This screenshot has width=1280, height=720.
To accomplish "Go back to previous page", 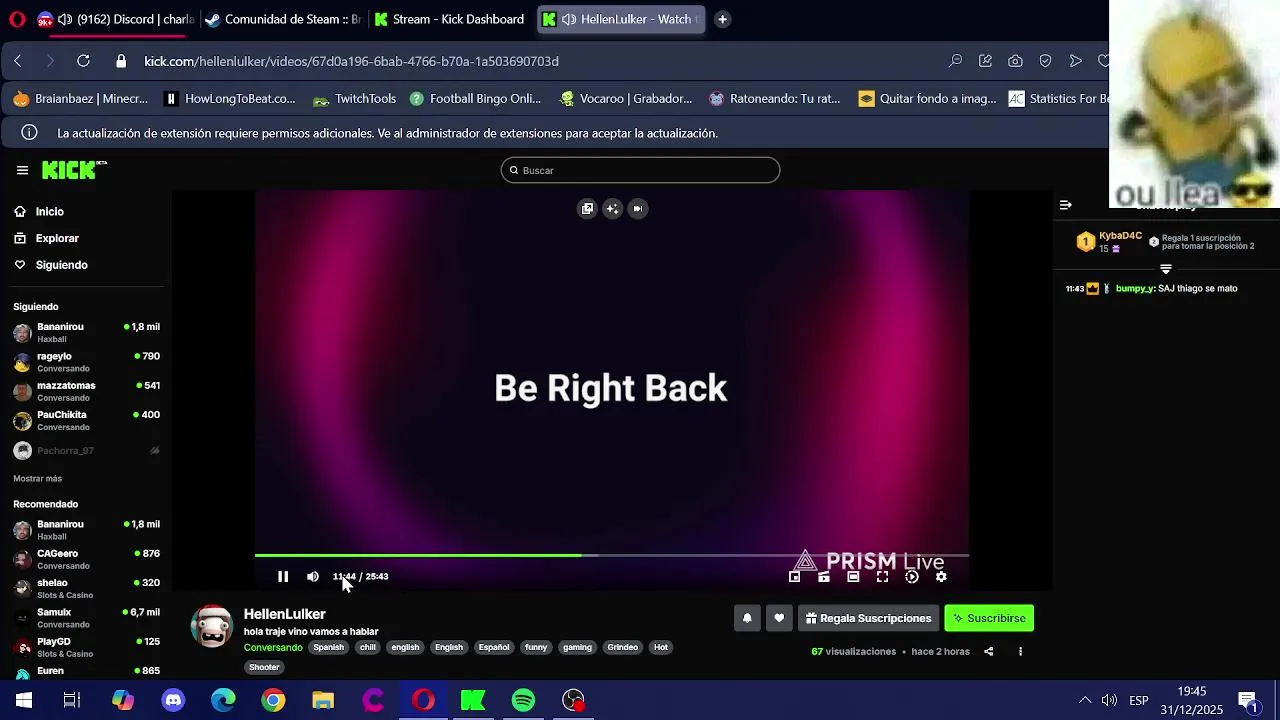I will [x=18, y=61].
